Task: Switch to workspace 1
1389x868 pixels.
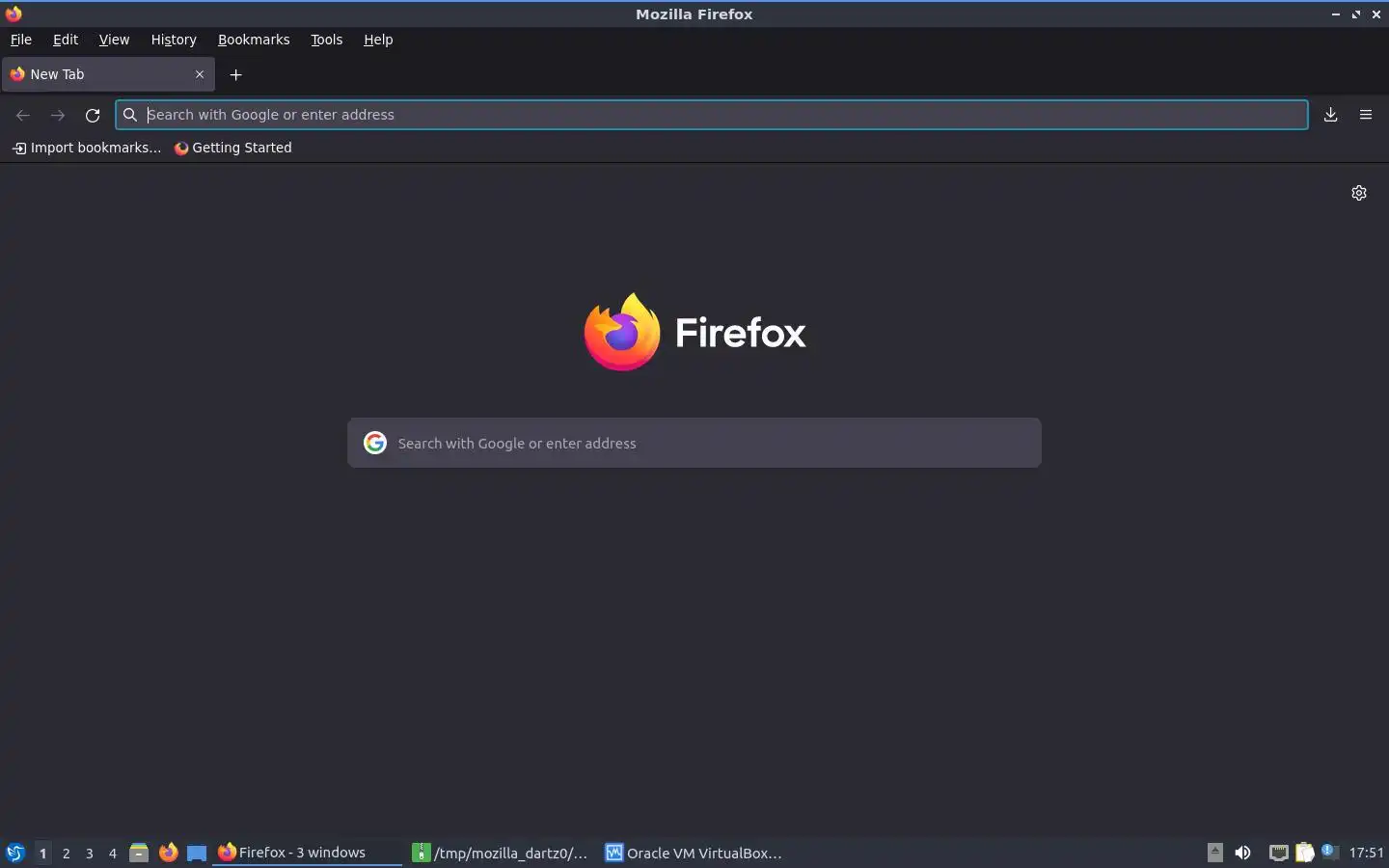Action: click(x=42, y=853)
